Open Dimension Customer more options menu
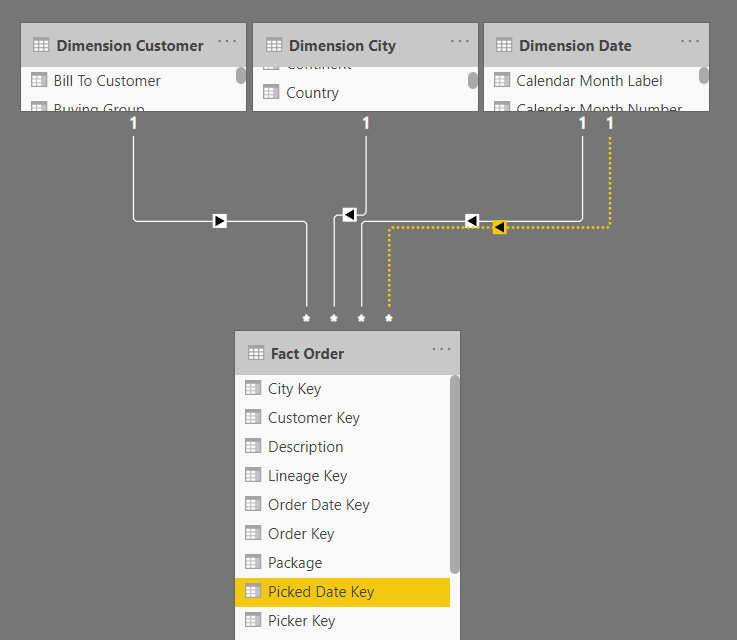737x640 pixels. pyautogui.click(x=227, y=41)
